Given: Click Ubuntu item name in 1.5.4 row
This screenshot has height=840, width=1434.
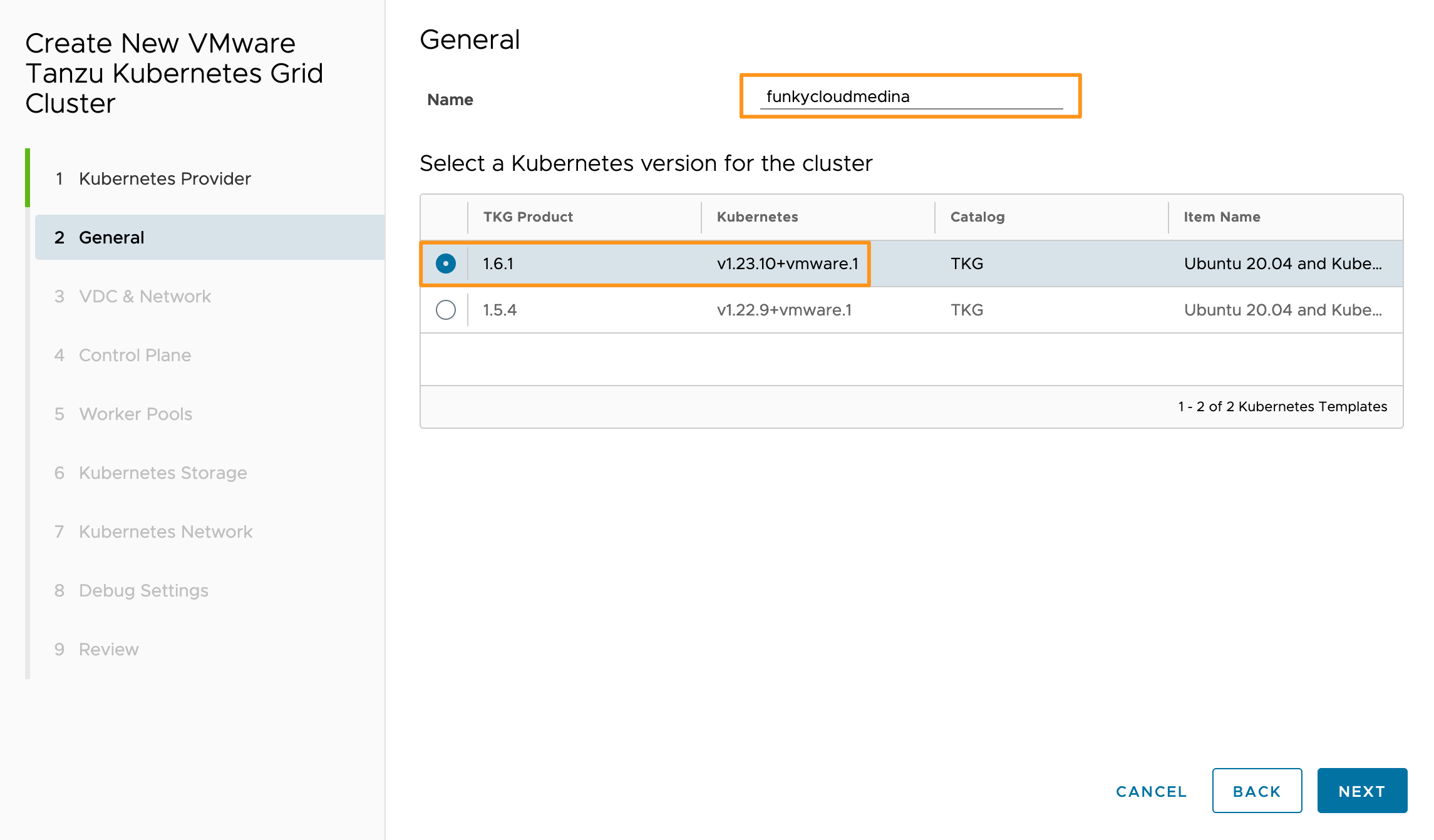Looking at the screenshot, I should [1282, 310].
